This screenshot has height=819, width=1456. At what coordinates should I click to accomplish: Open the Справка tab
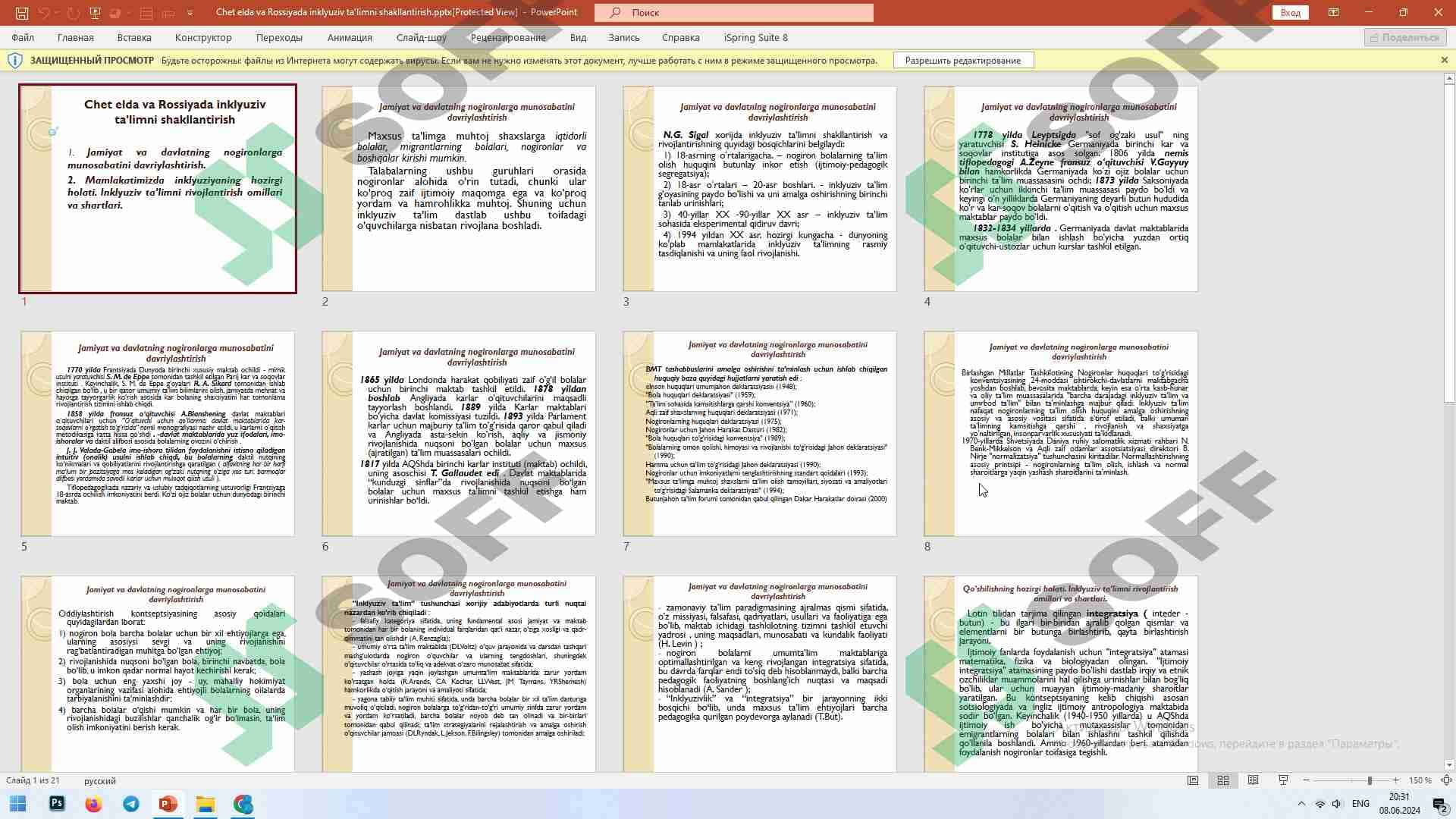point(681,37)
